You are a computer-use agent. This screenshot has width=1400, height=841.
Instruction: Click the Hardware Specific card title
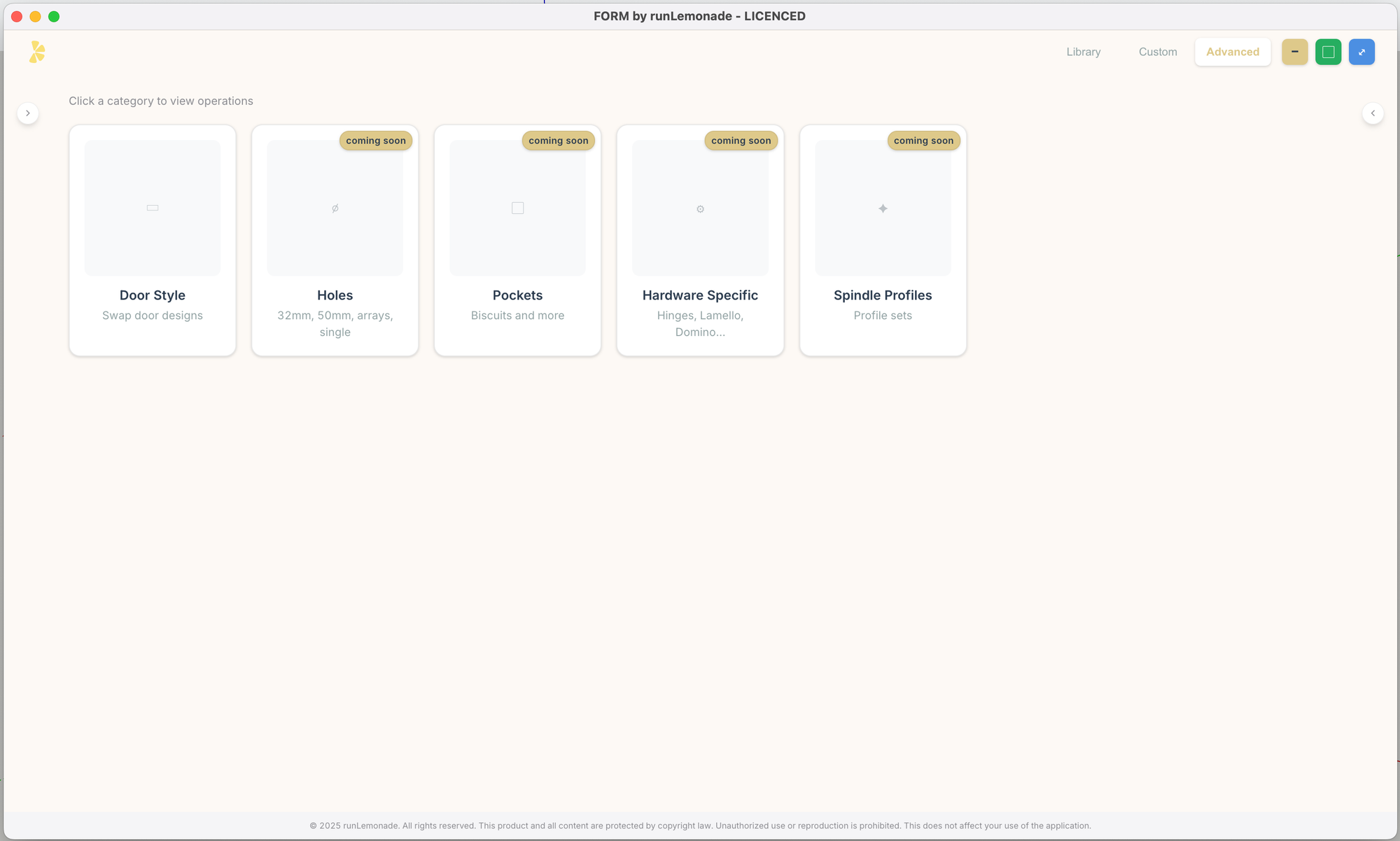700,295
